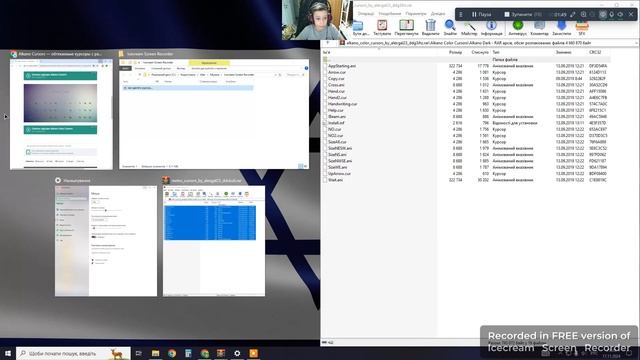Click the WinRAR Virus scan (Антивірус) icon
The image size is (640, 360).
[518, 25]
